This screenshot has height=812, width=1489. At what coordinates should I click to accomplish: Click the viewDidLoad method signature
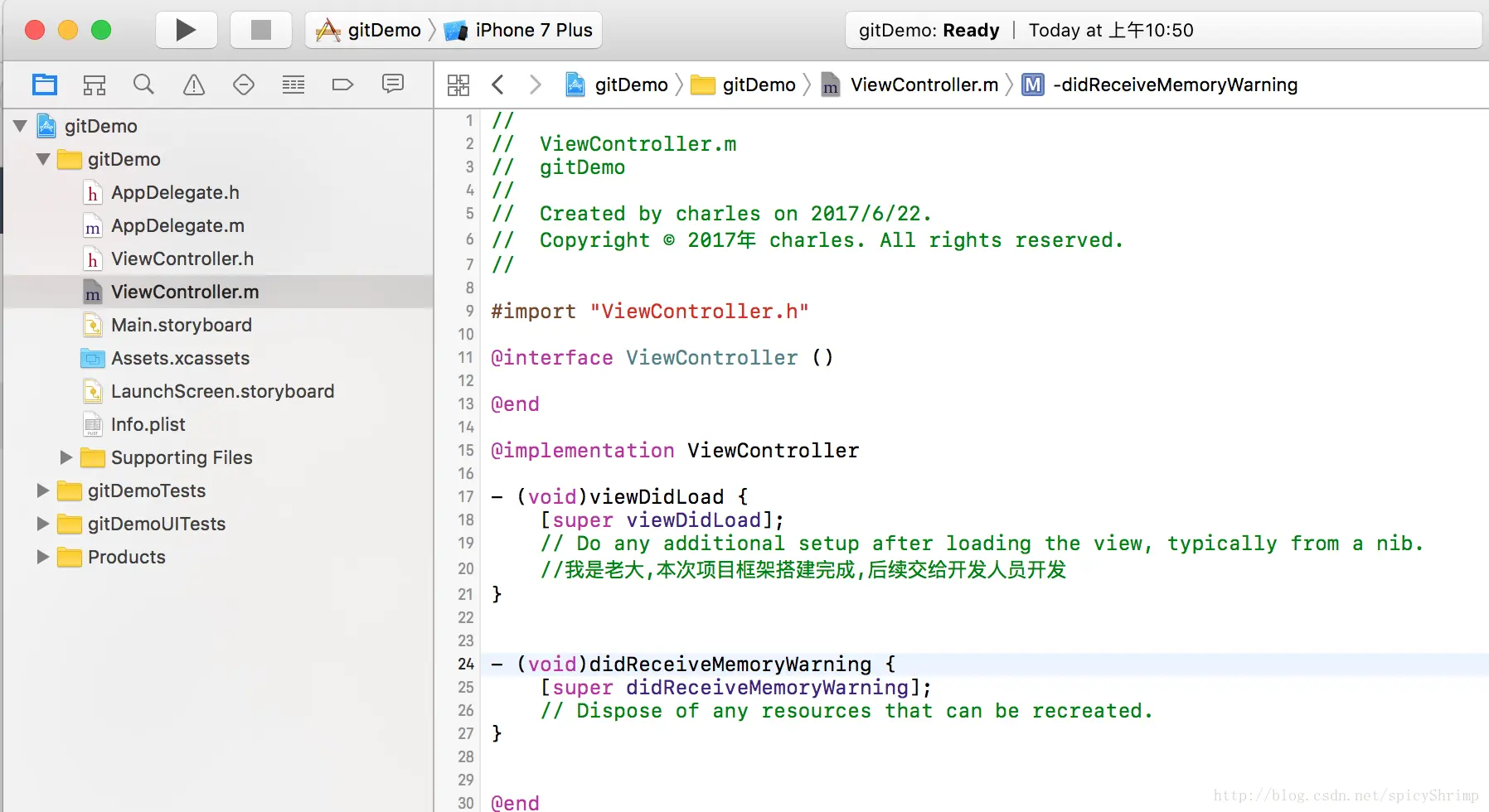[620, 497]
